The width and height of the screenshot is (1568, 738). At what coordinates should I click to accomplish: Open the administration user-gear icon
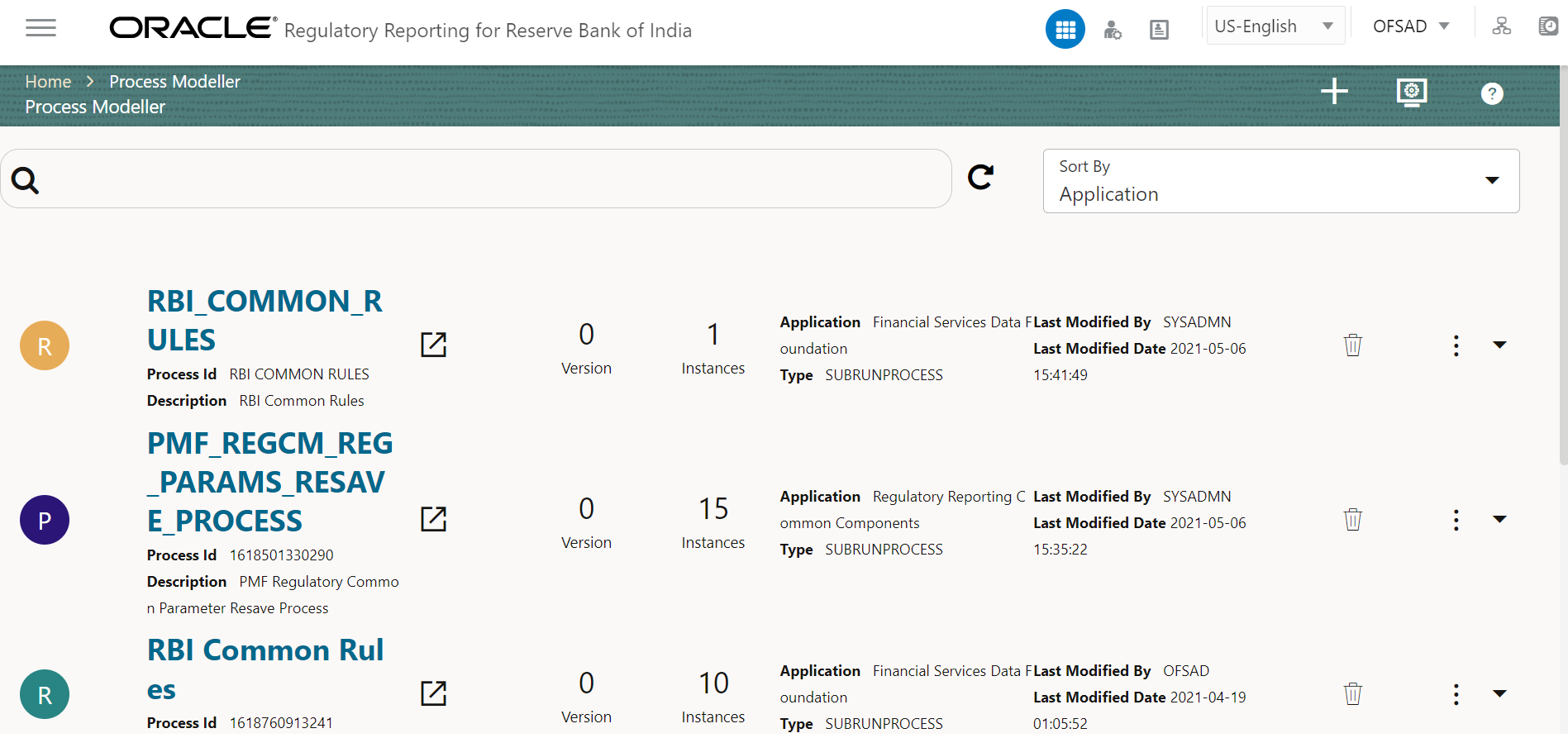1113,31
